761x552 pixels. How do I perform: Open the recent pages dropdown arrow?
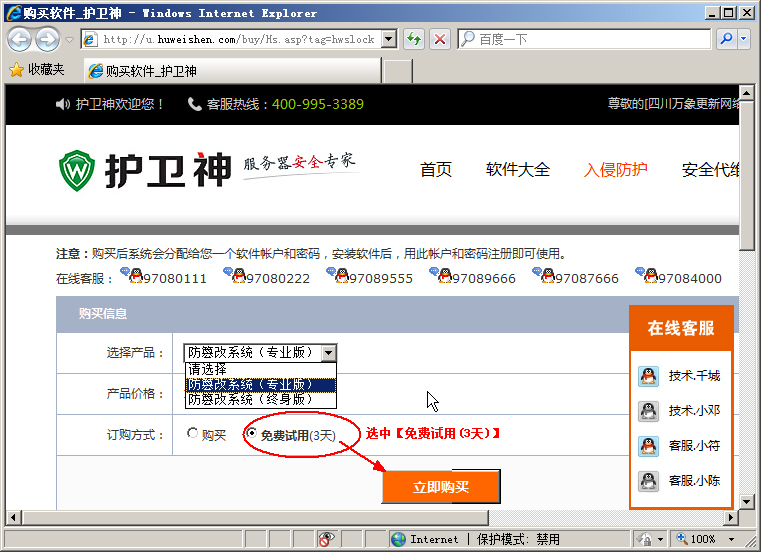coord(69,40)
